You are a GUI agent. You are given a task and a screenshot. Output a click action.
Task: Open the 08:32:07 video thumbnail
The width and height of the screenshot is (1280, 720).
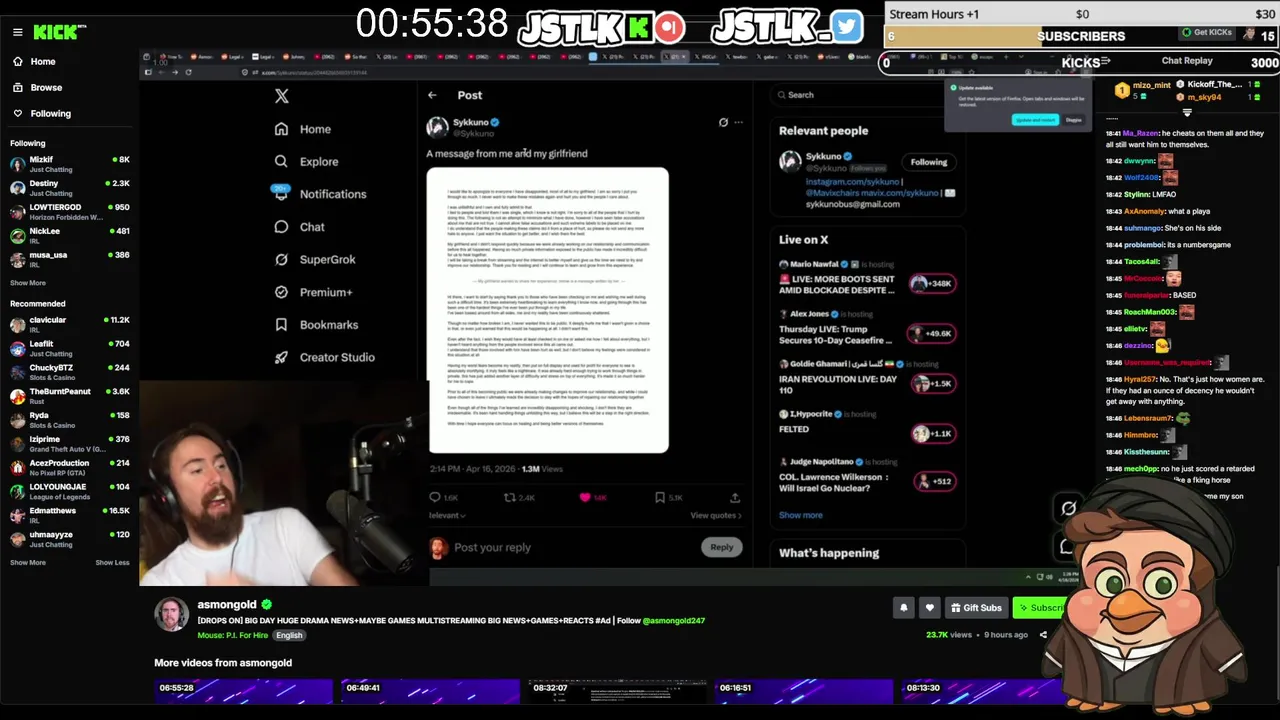click(x=617, y=692)
